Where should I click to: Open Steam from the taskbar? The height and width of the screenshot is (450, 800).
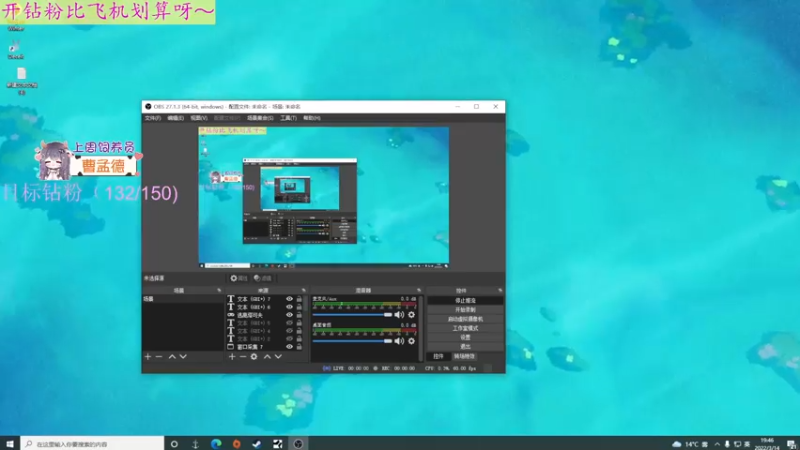pos(257,444)
